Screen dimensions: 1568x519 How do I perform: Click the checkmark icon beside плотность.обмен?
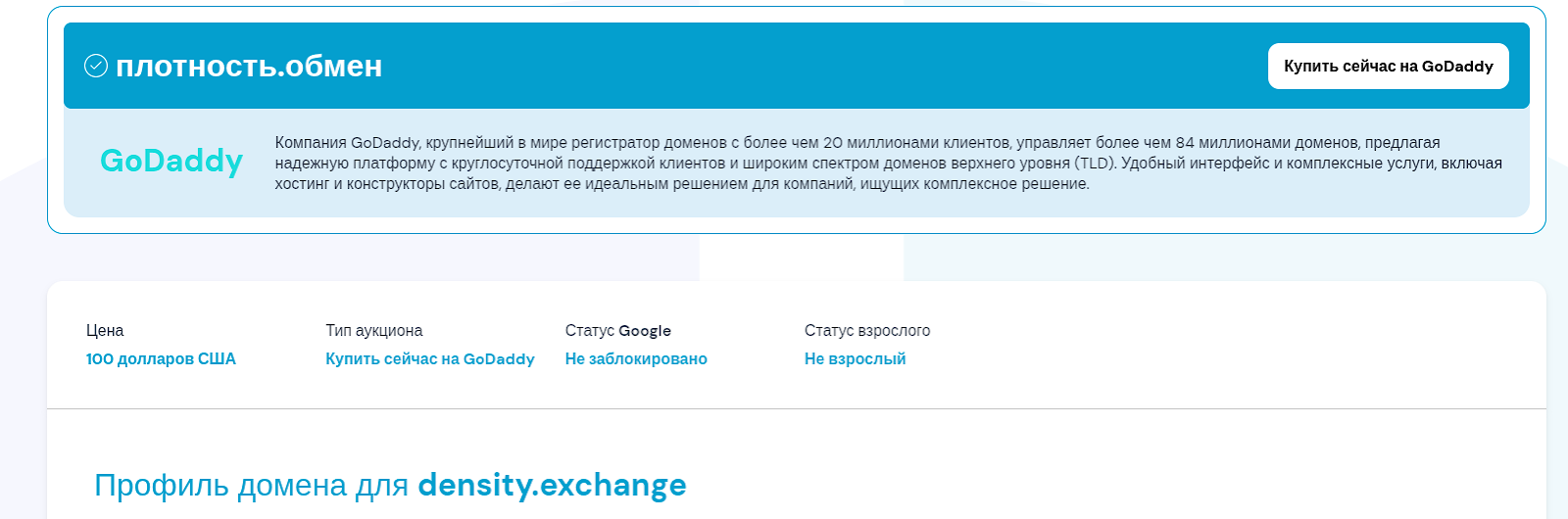coord(96,66)
